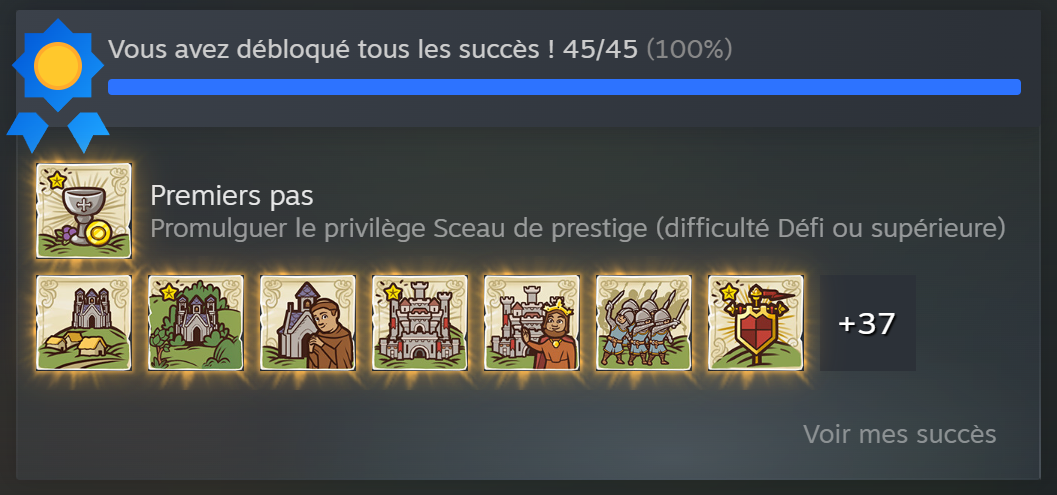The width and height of the screenshot is (1057, 495).
Task: Open the Premiers pas chalice achievement icon
Action: pos(84,211)
